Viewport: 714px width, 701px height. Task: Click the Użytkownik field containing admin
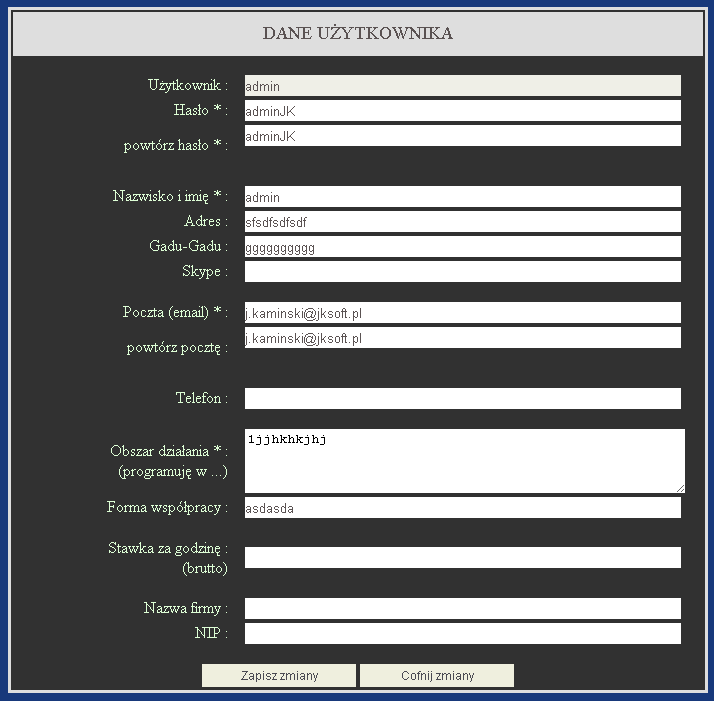[462, 86]
